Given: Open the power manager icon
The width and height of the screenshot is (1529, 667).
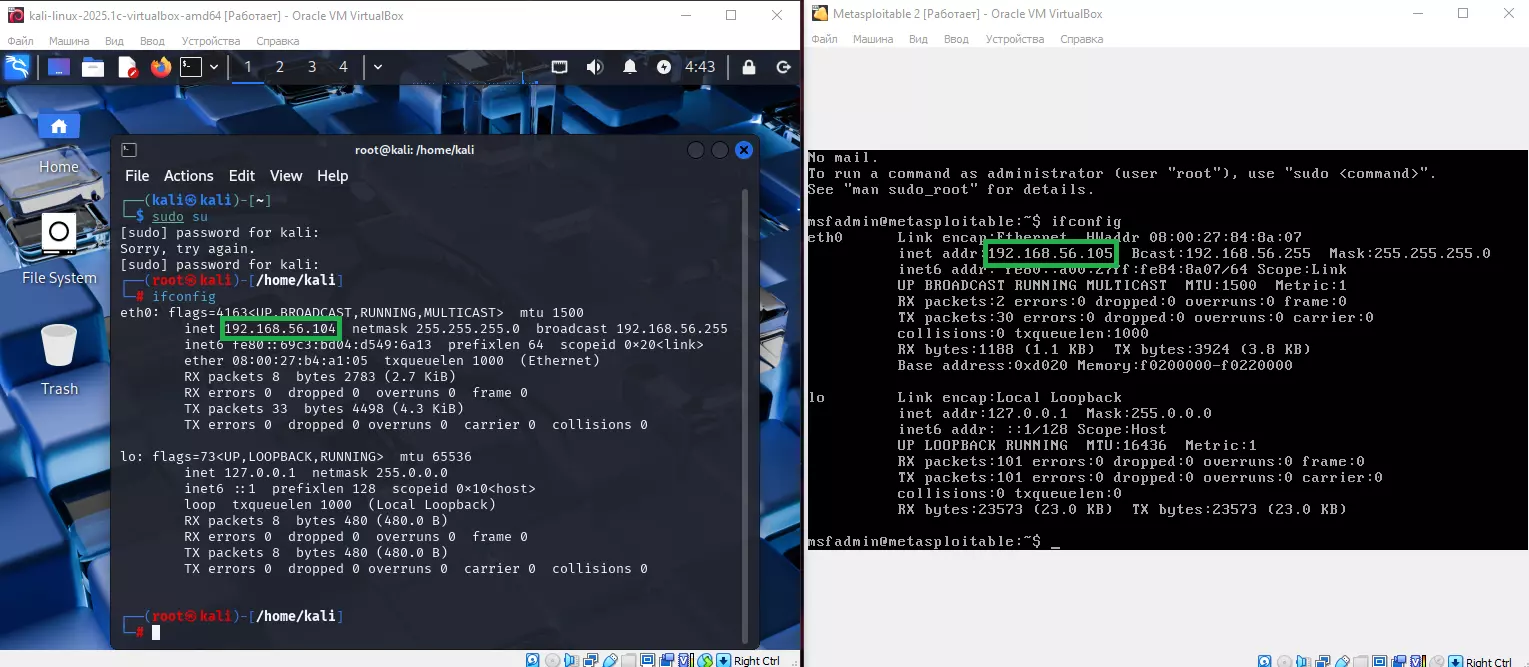Looking at the screenshot, I should pos(665,67).
